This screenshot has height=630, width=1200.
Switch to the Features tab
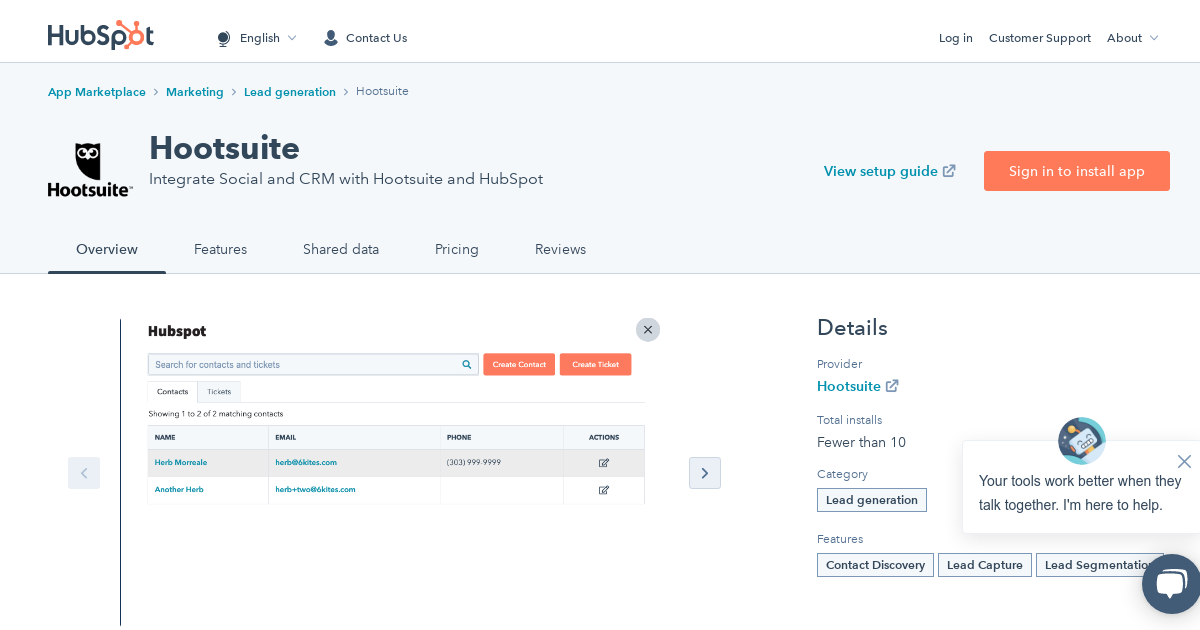tap(221, 249)
